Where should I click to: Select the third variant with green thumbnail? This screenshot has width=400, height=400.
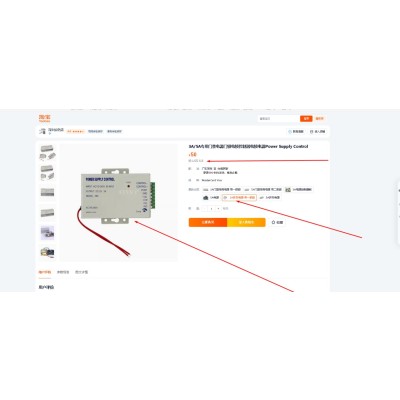(299, 190)
